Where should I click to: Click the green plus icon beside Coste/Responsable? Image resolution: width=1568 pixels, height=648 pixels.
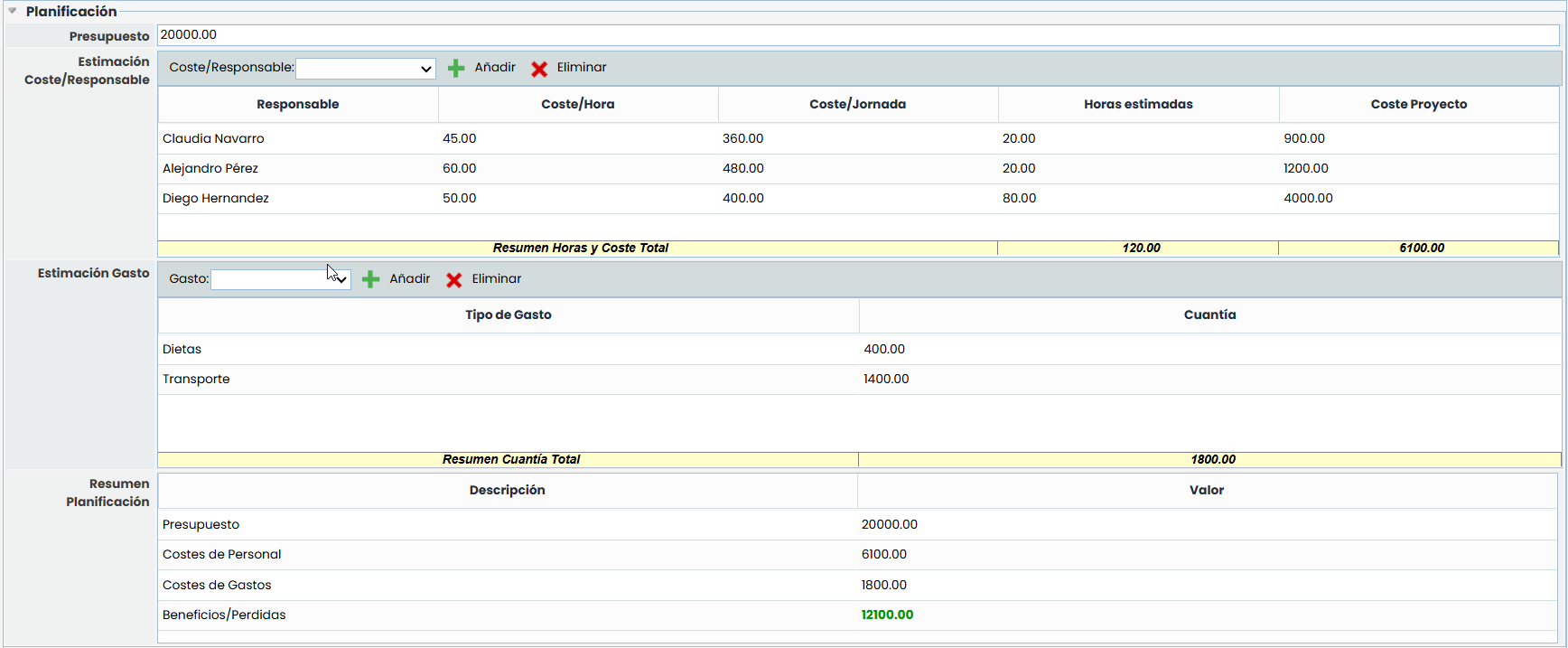pos(456,69)
